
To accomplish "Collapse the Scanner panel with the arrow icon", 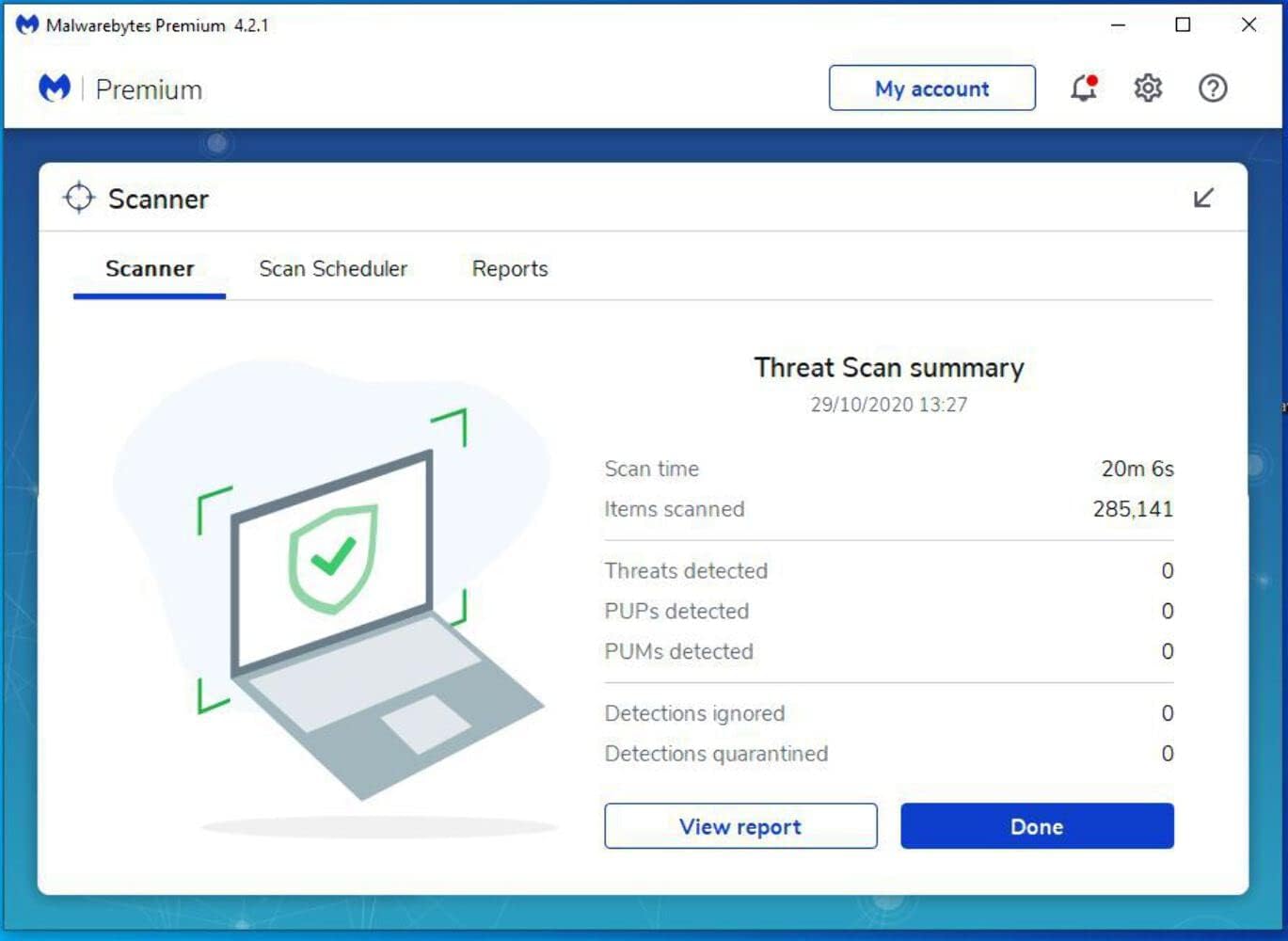I will (1203, 198).
